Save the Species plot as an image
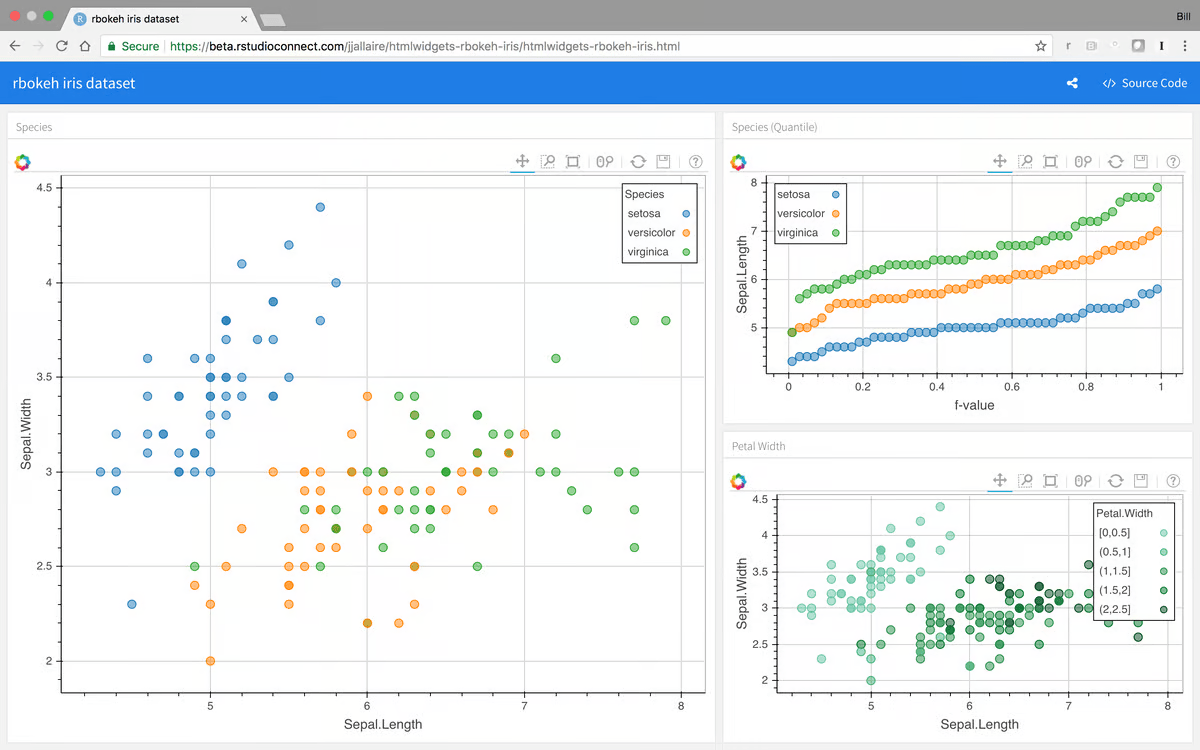Viewport: 1200px width, 750px height. (661, 161)
